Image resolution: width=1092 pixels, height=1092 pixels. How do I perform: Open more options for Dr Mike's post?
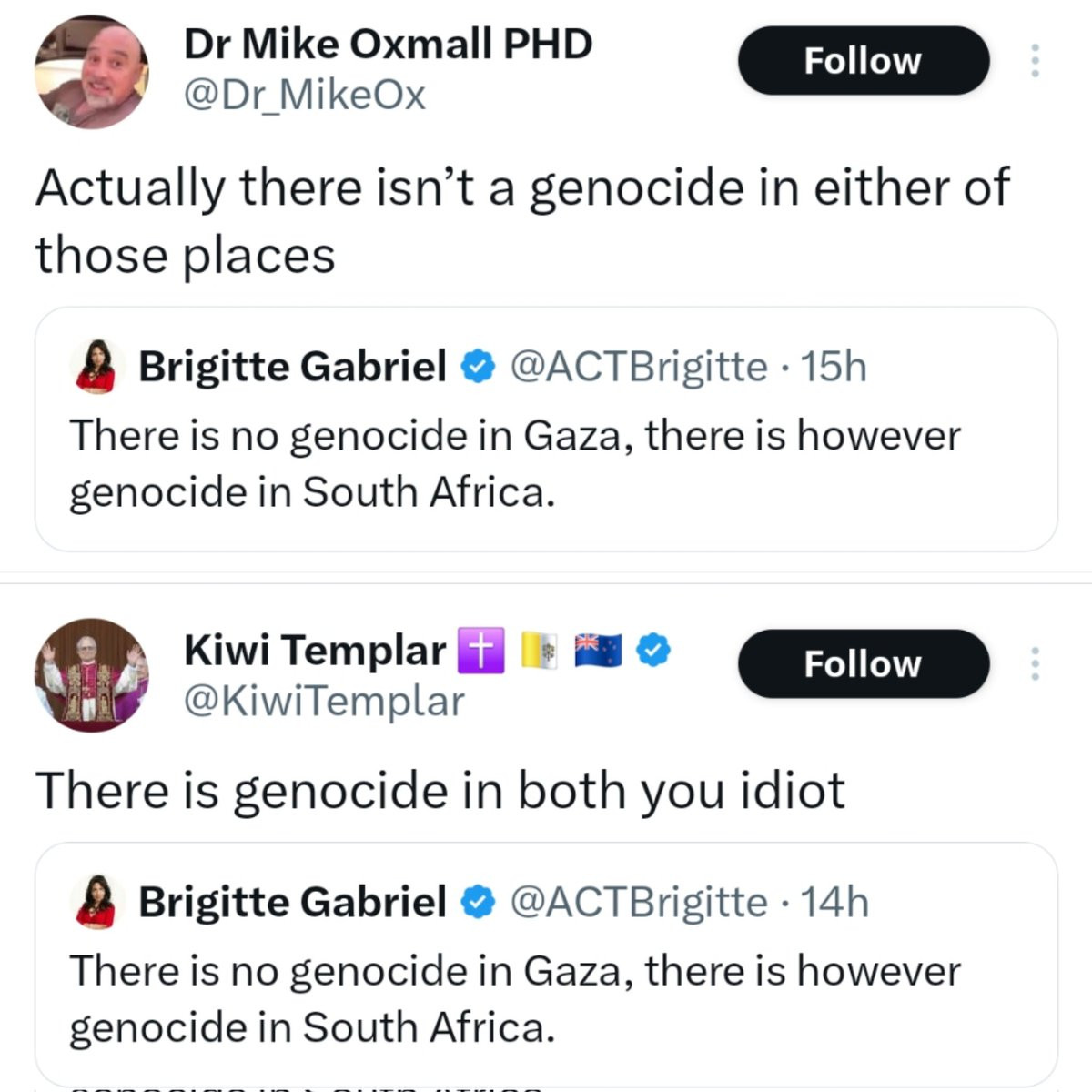[1035, 61]
